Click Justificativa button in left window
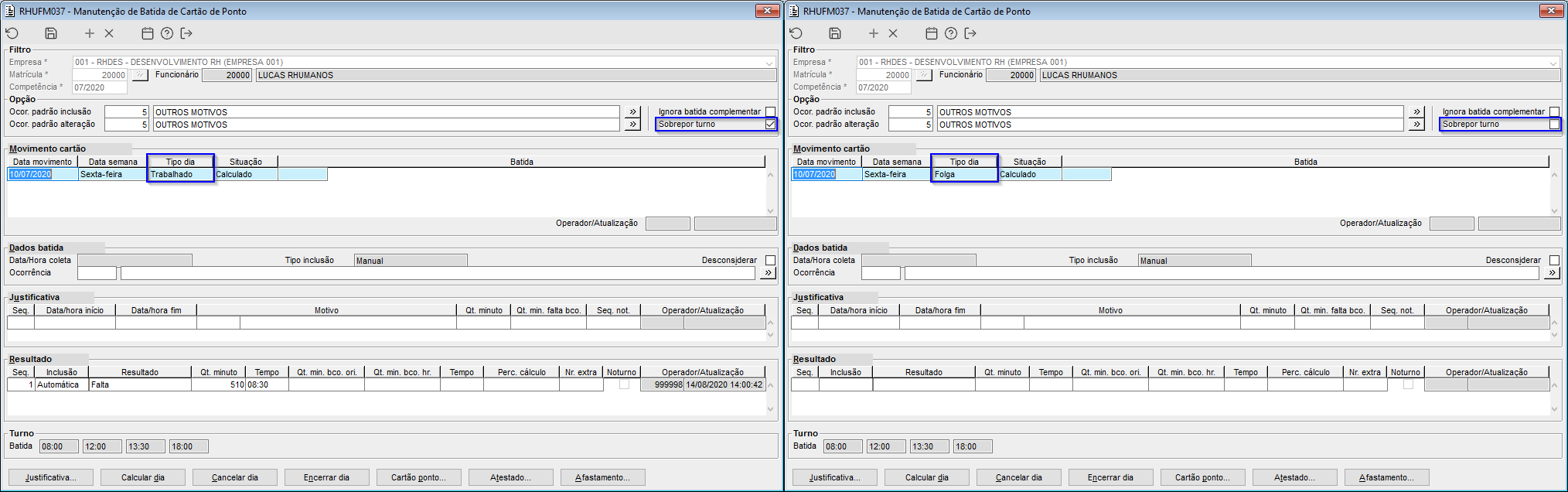Screen dimensions: 1568x492 point(50,477)
